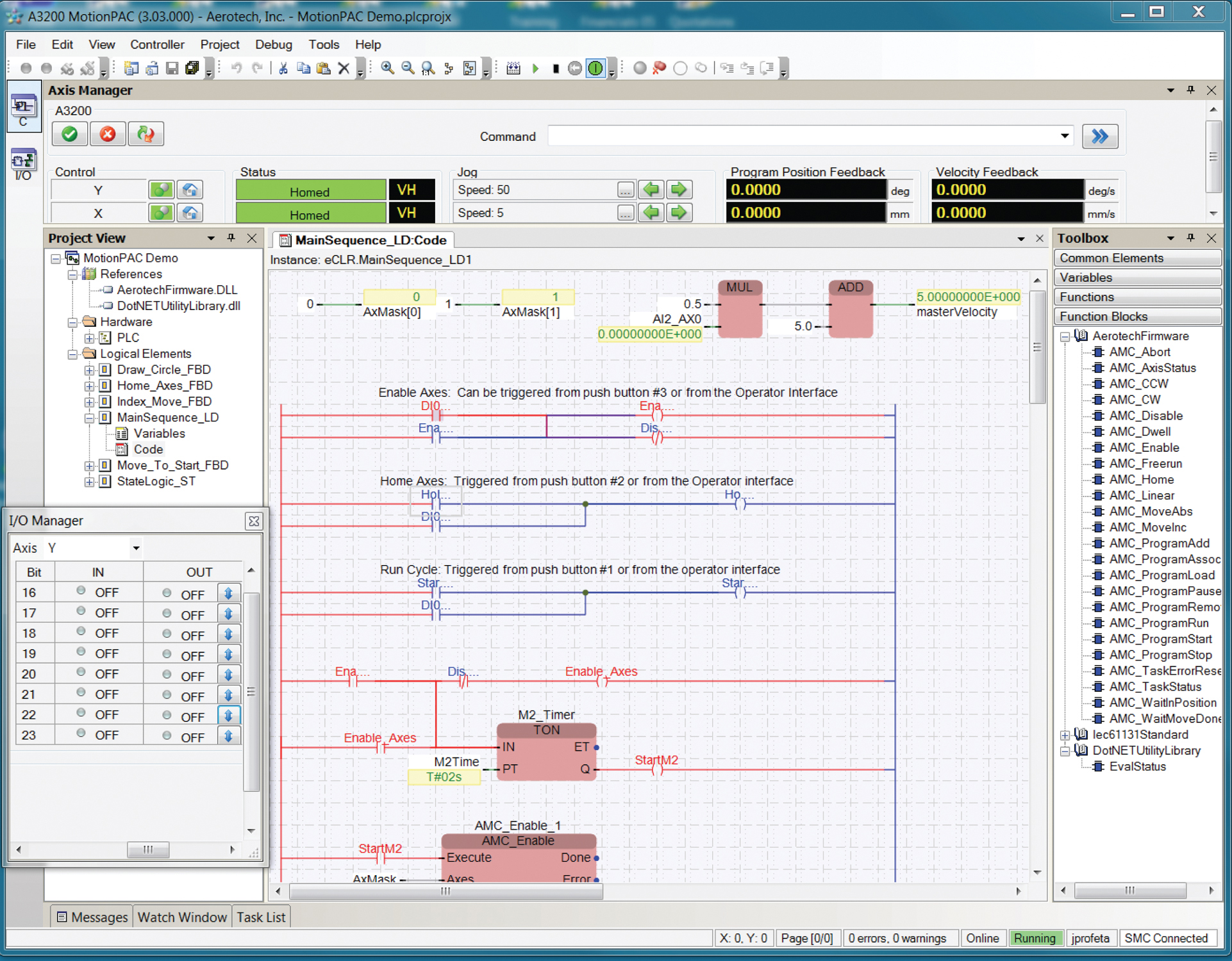The height and width of the screenshot is (961, 1232).
Task: Toggle the bit 19 output button
Action: pos(229,653)
